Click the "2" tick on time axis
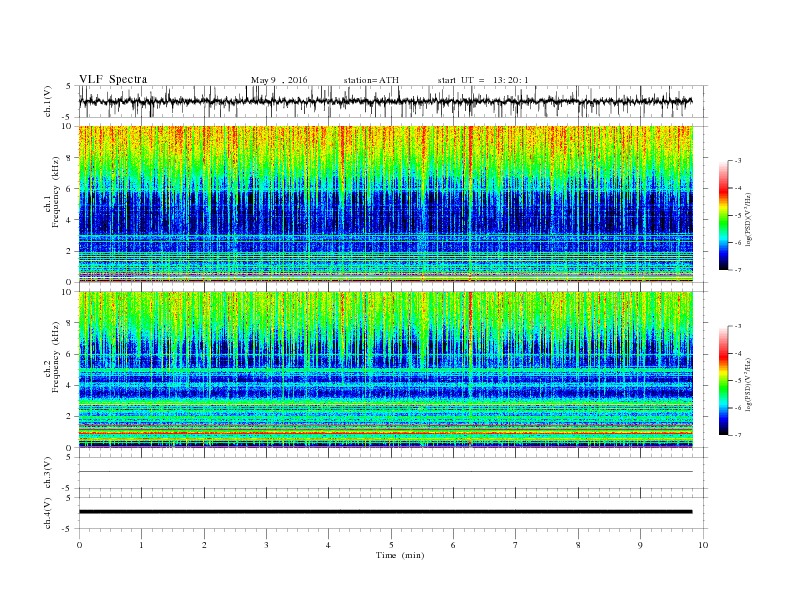 tap(204, 545)
